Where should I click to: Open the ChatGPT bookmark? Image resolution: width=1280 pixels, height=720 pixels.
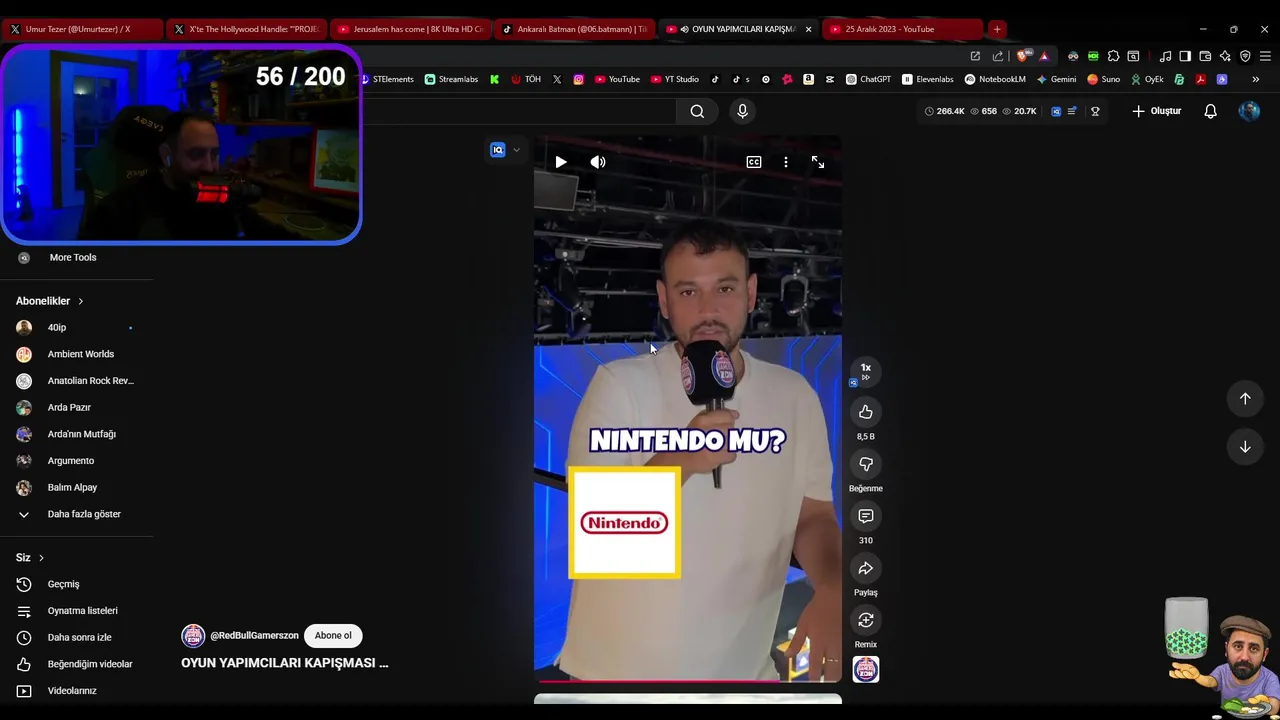pos(868,79)
